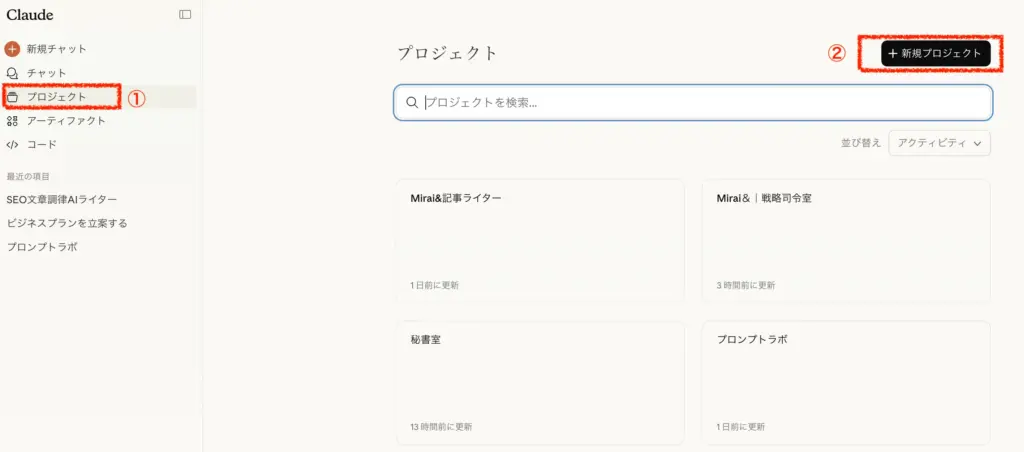Click the Claude logo text
The height and width of the screenshot is (452, 1024).
point(30,14)
